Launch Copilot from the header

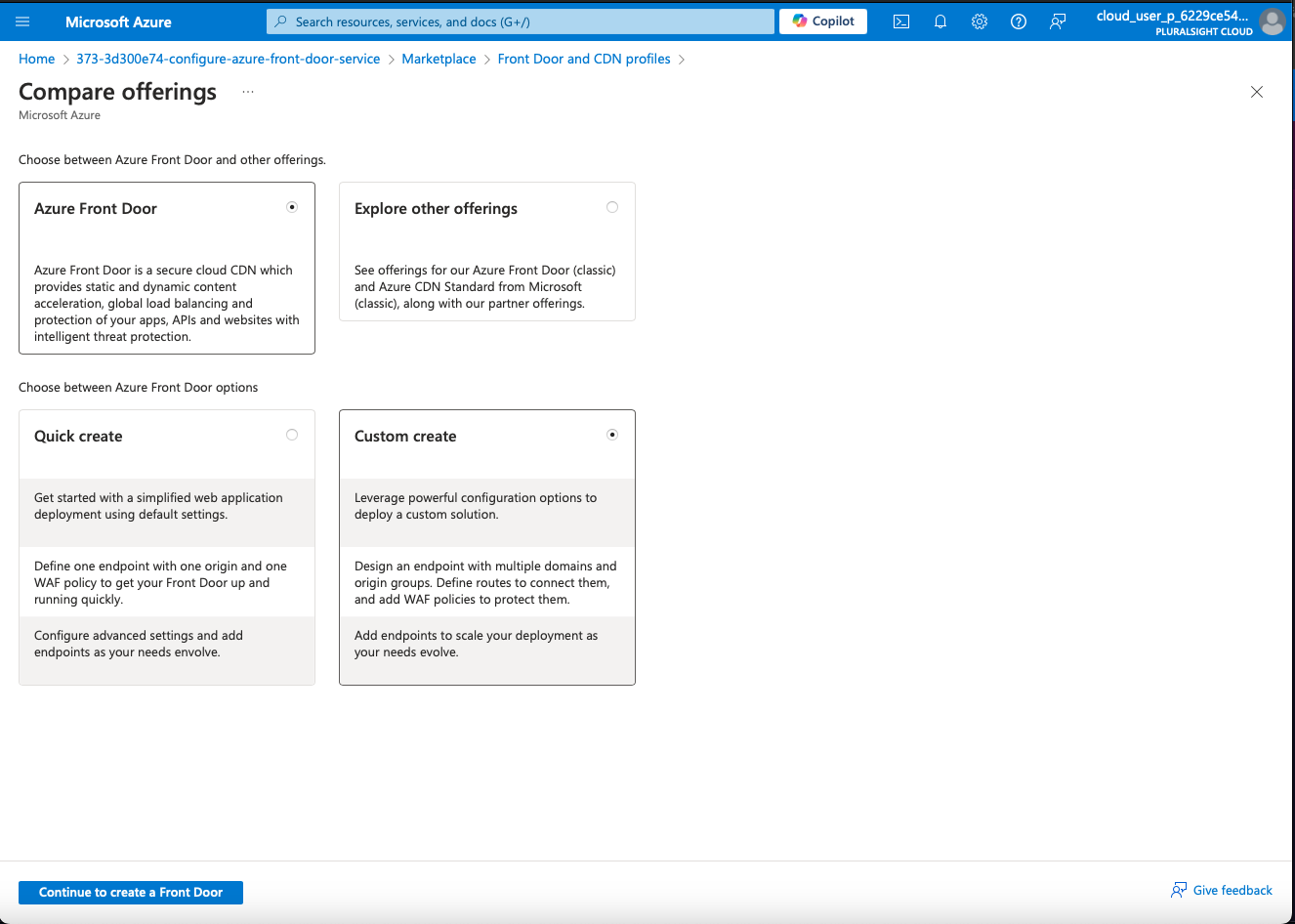[x=823, y=21]
